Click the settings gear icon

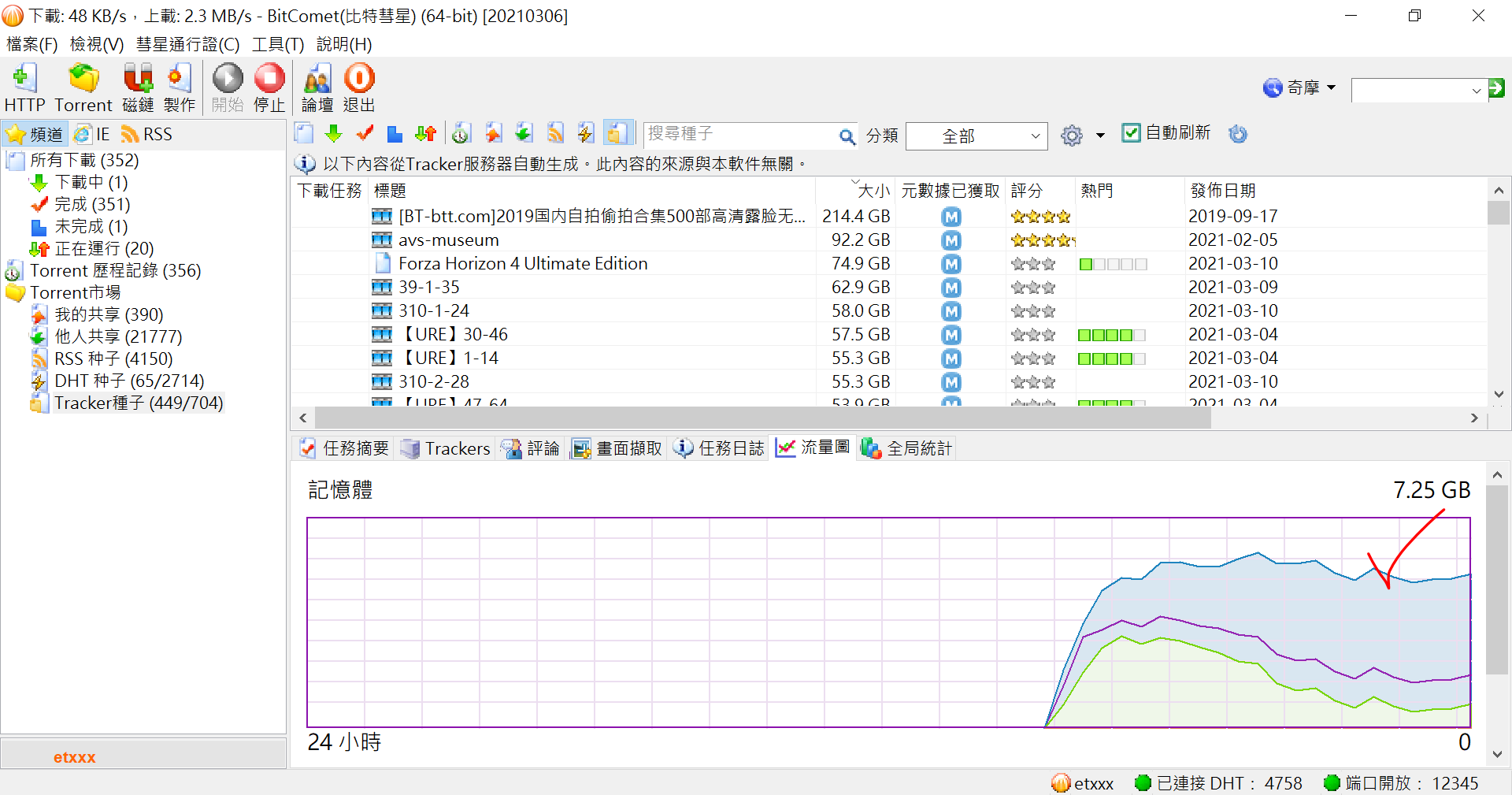[x=1072, y=136]
